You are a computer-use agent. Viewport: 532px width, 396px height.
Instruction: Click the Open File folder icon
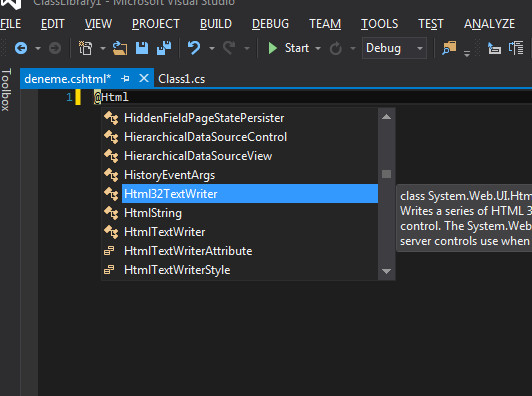tap(120, 48)
